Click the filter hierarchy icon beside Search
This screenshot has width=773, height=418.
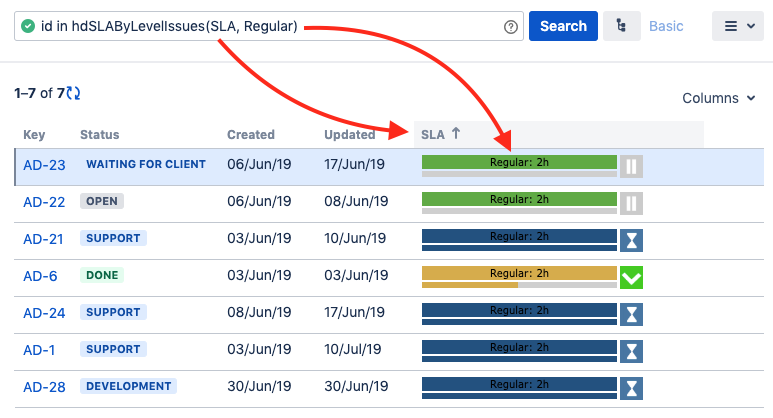pyautogui.click(x=620, y=26)
